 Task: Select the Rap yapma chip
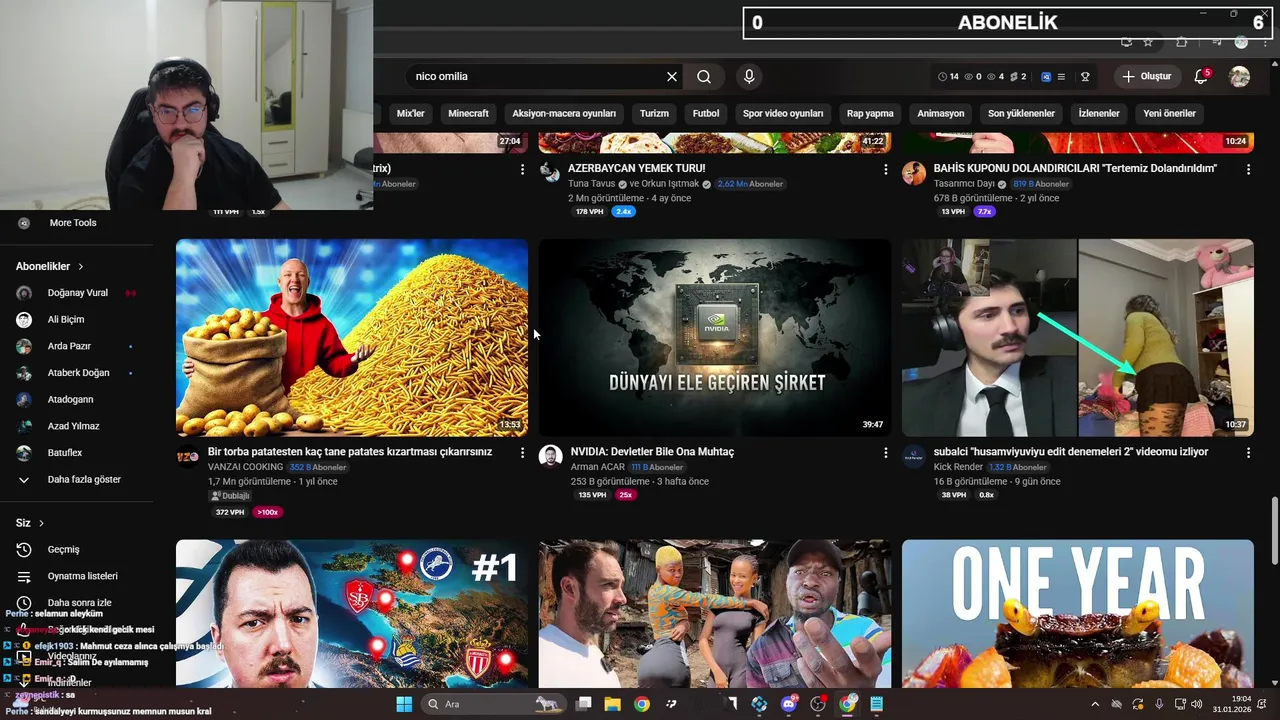(x=870, y=114)
